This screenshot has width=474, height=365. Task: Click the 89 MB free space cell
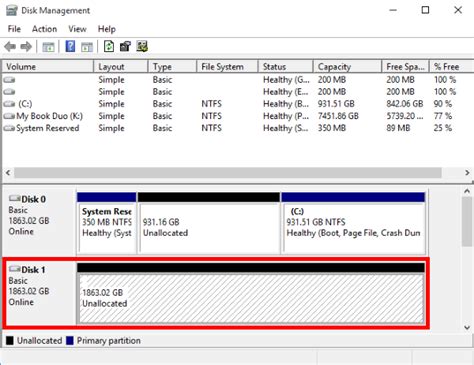(x=398, y=128)
